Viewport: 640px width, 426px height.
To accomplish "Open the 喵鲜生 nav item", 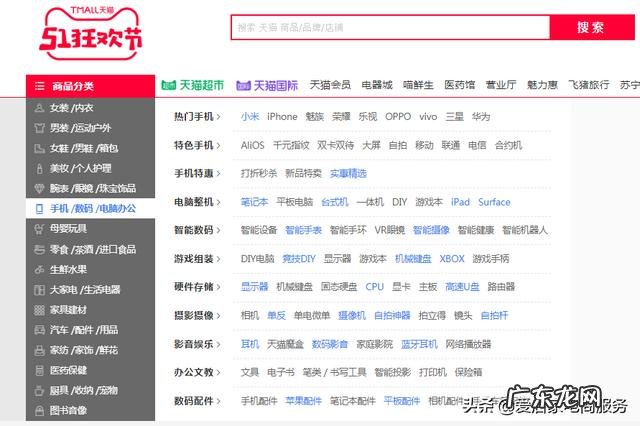I will click(x=418, y=85).
